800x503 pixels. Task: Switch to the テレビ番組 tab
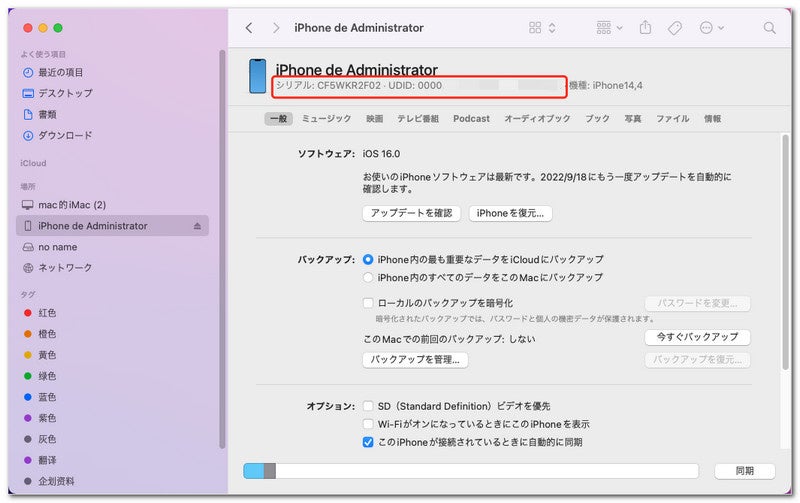(x=418, y=118)
